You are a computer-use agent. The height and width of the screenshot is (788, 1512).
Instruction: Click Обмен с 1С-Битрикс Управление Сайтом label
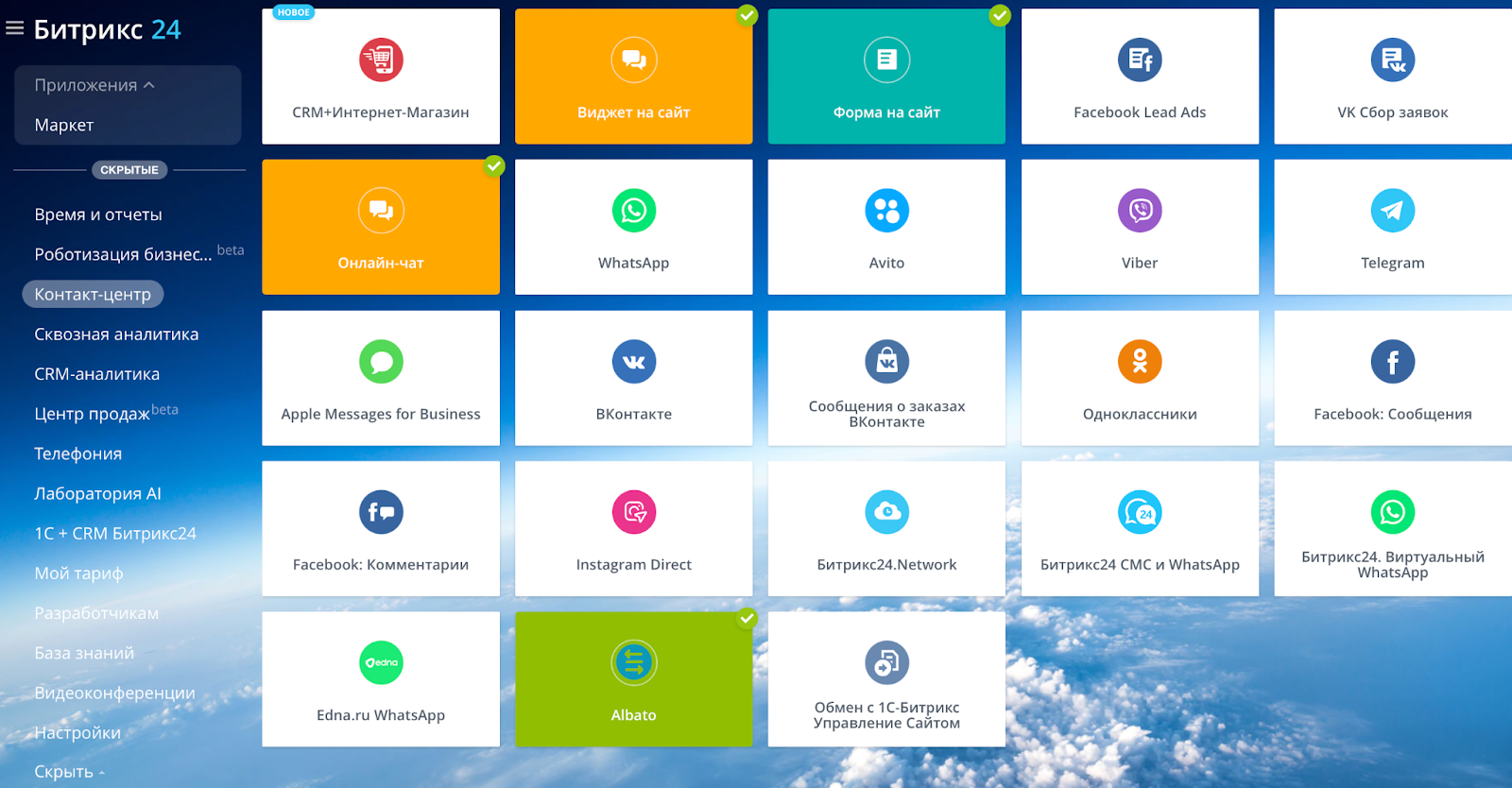886,715
